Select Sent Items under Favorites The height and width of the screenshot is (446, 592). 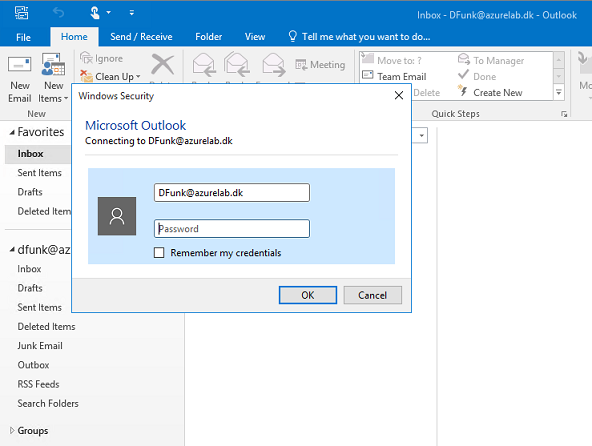tap(39, 173)
